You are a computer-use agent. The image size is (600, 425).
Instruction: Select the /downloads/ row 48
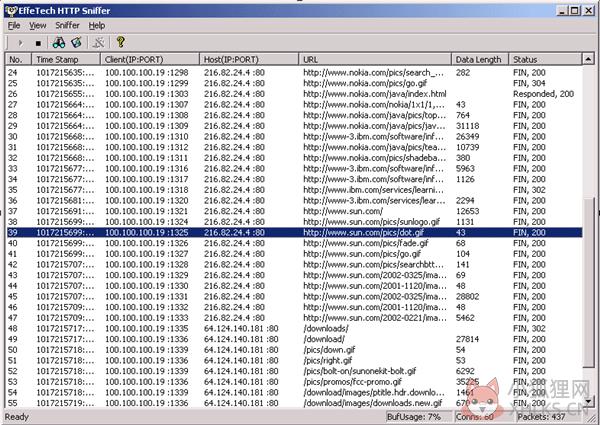(x=295, y=329)
